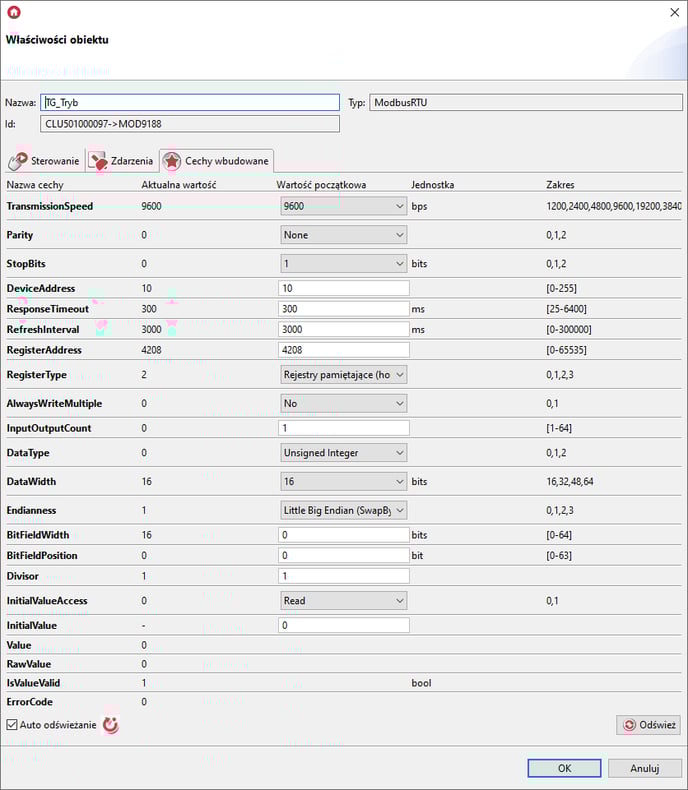Click the BitFieldWidth input field
The height and width of the screenshot is (790, 688).
click(x=343, y=535)
